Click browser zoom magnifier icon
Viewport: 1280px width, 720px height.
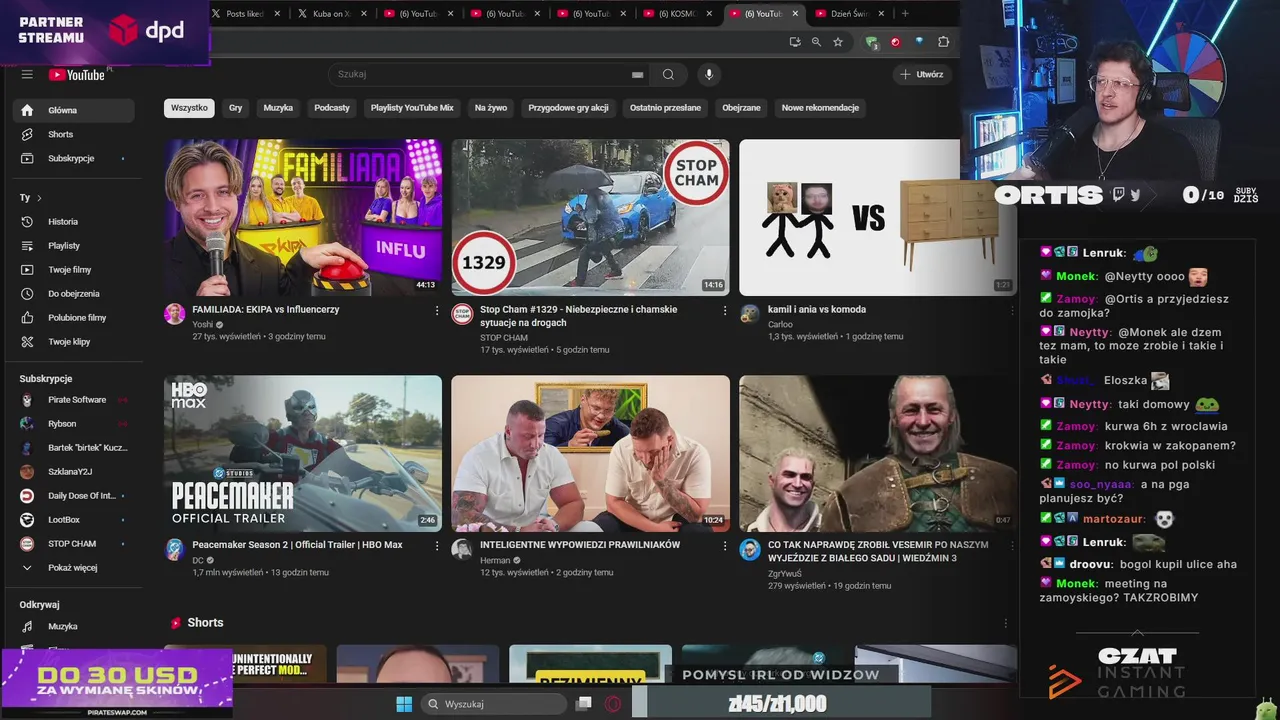click(816, 42)
